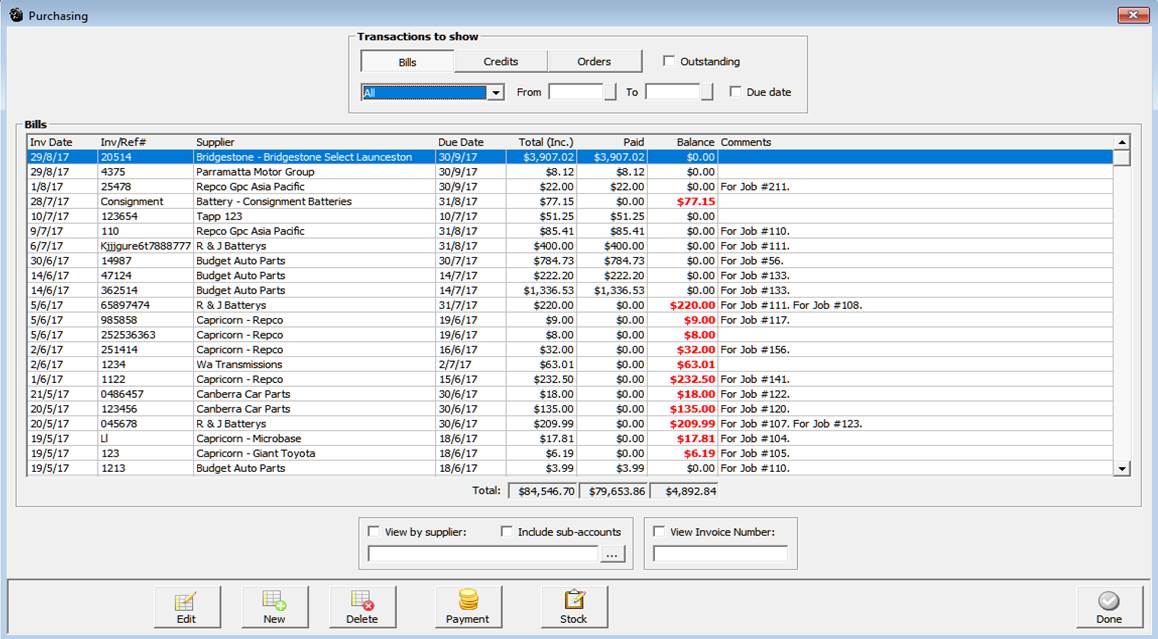Create a new bill with New icon
Viewport: 1158px width, 639px height.
[x=274, y=607]
